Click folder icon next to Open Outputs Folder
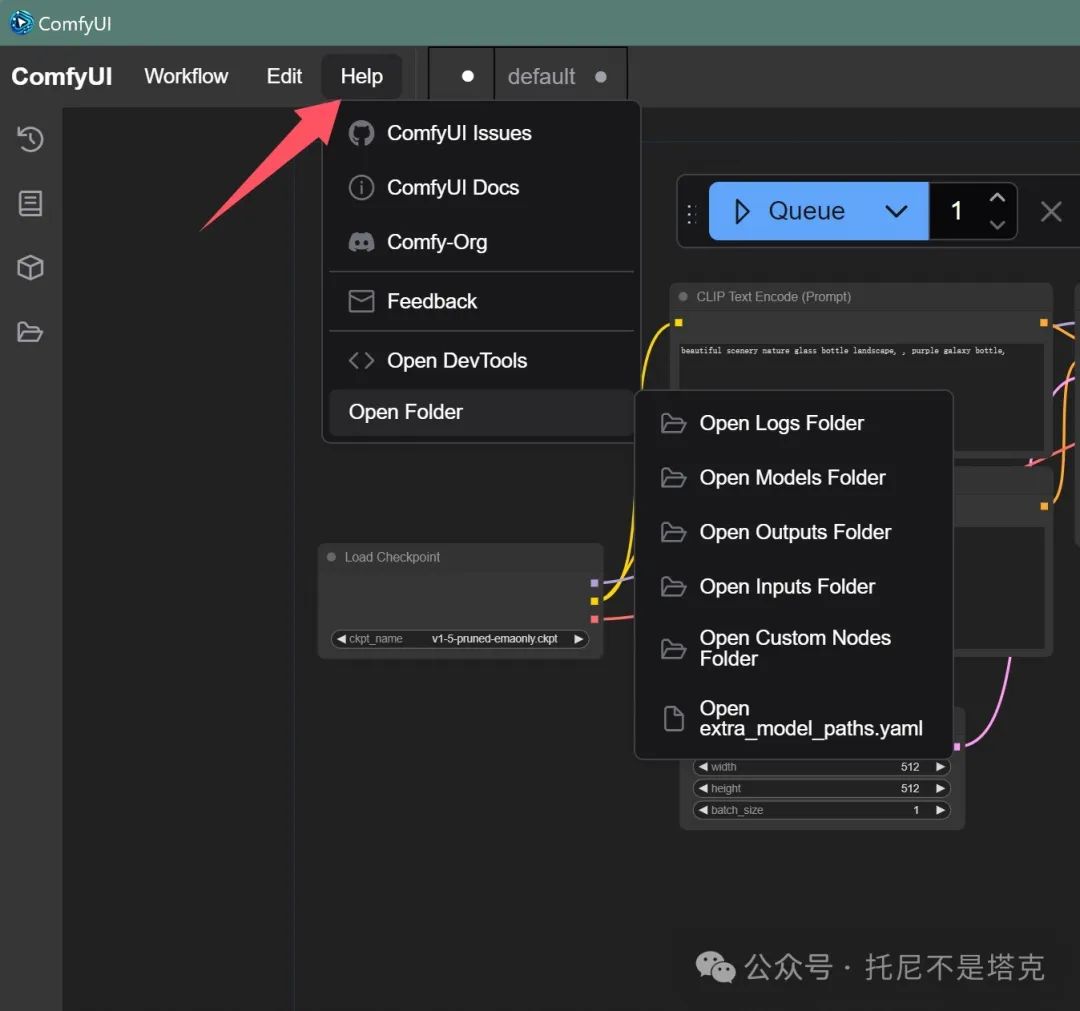This screenshot has height=1011, width=1080. pos(673,532)
